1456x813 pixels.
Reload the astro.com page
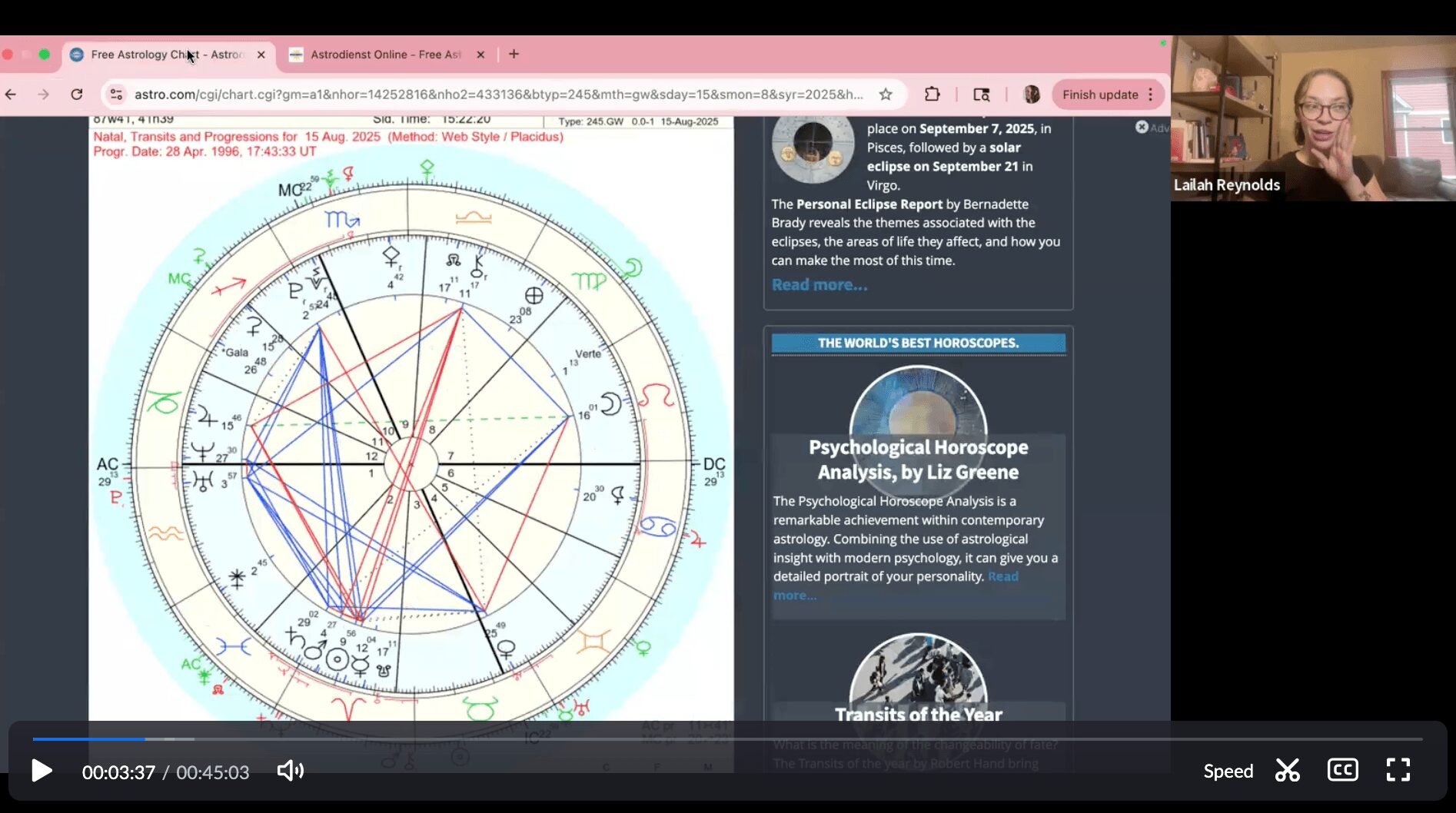pos(76,95)
